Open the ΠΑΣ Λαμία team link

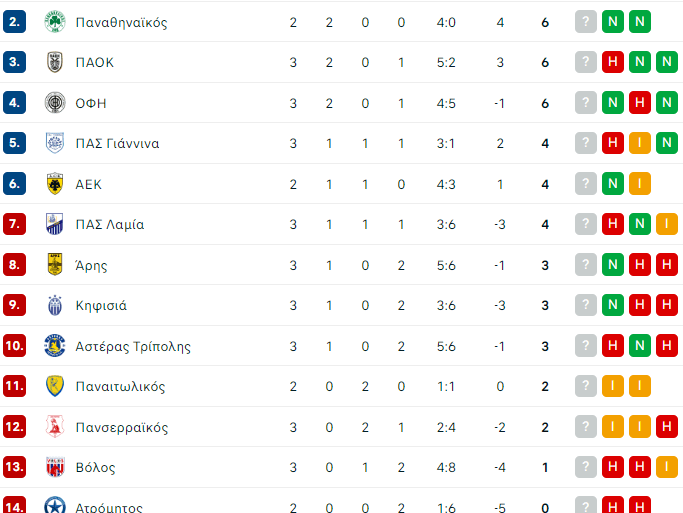point(110,224)
